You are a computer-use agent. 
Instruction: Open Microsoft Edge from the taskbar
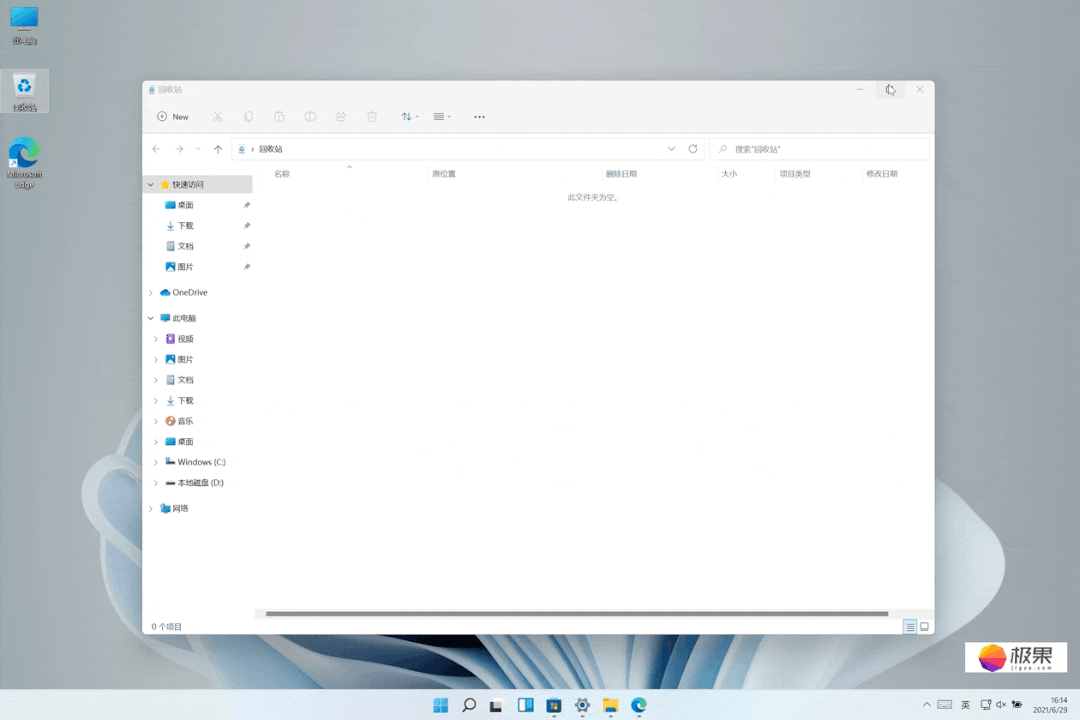pyautogui.click(x=638, y=706)
